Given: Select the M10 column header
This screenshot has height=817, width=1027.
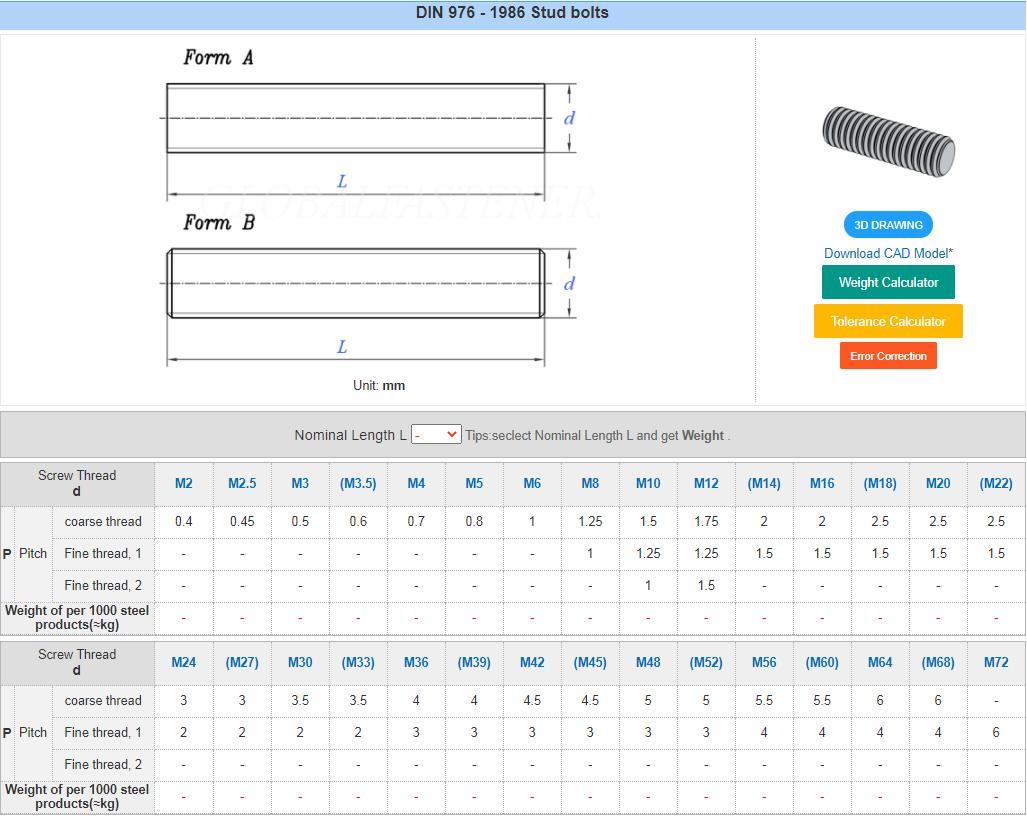Looking at the screenshot, I should coord(648,483).
